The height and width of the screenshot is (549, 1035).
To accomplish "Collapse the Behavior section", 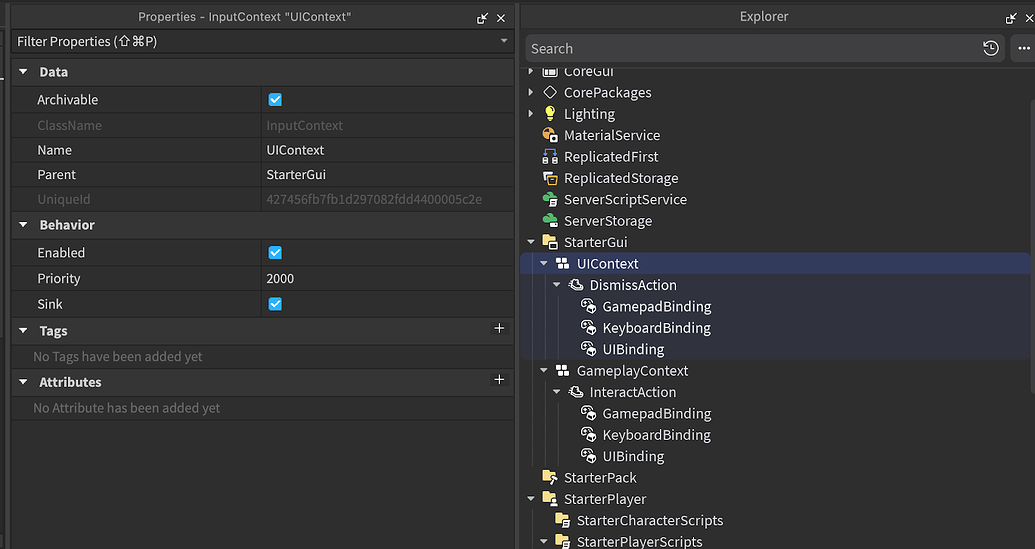I will 23,224.
